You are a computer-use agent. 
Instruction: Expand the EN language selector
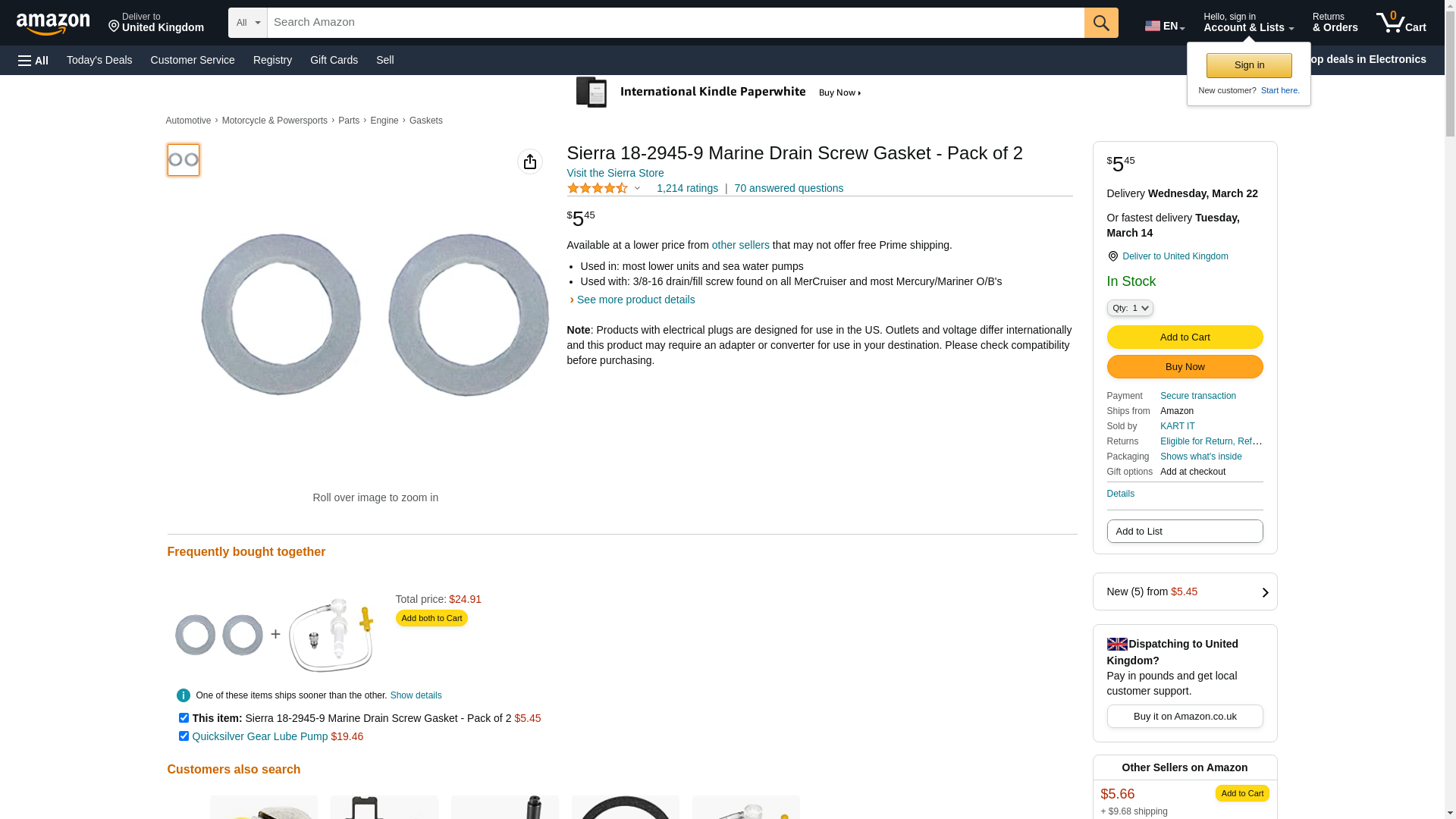pos(1165,26)
